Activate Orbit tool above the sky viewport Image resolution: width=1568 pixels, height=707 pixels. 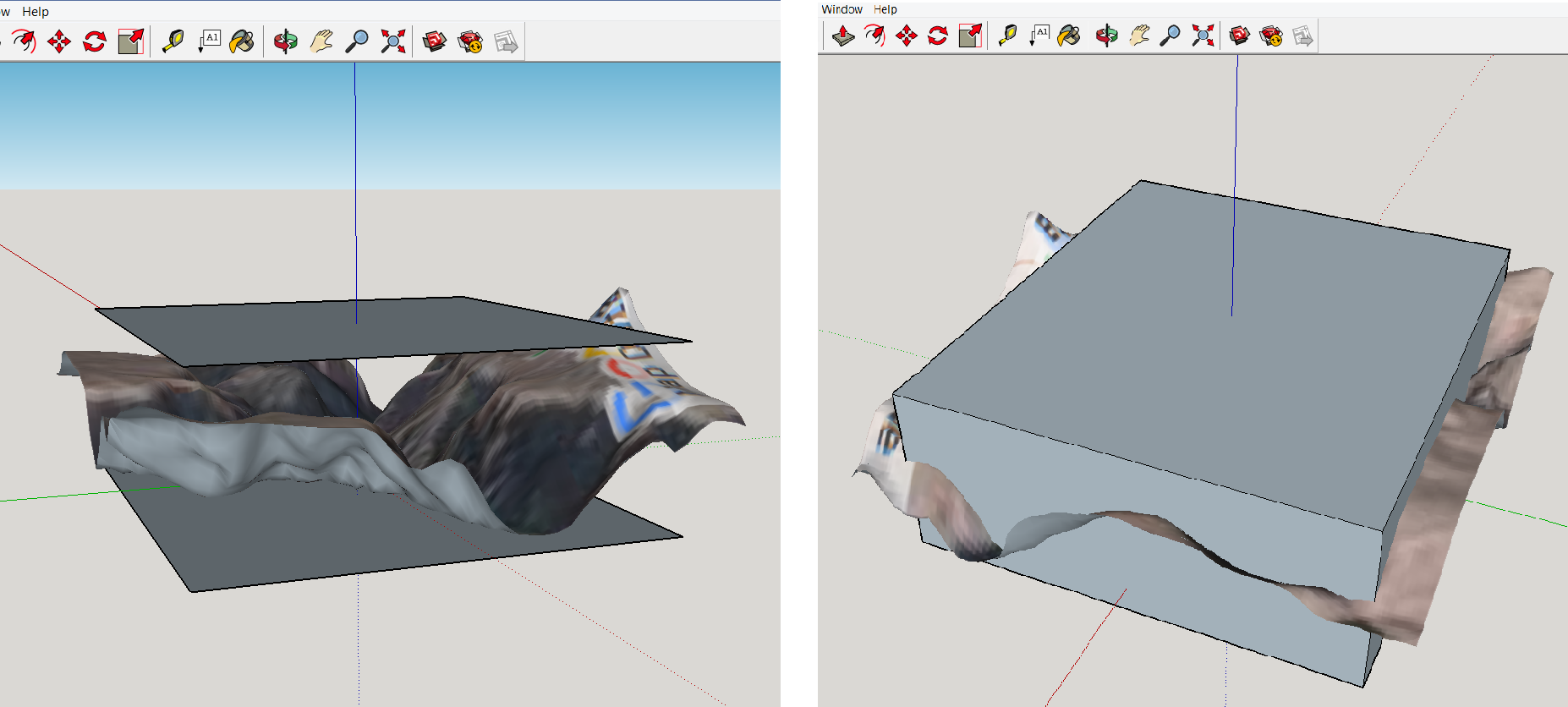coord(286,41)
